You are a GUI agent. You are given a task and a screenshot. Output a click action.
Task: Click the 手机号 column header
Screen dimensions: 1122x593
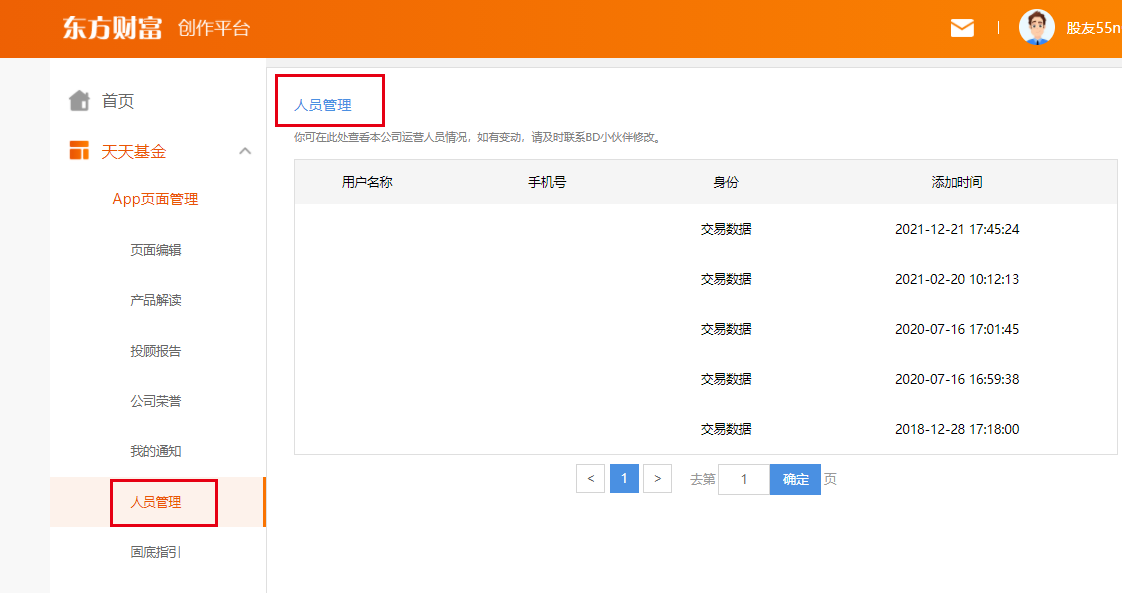point(547,182)
